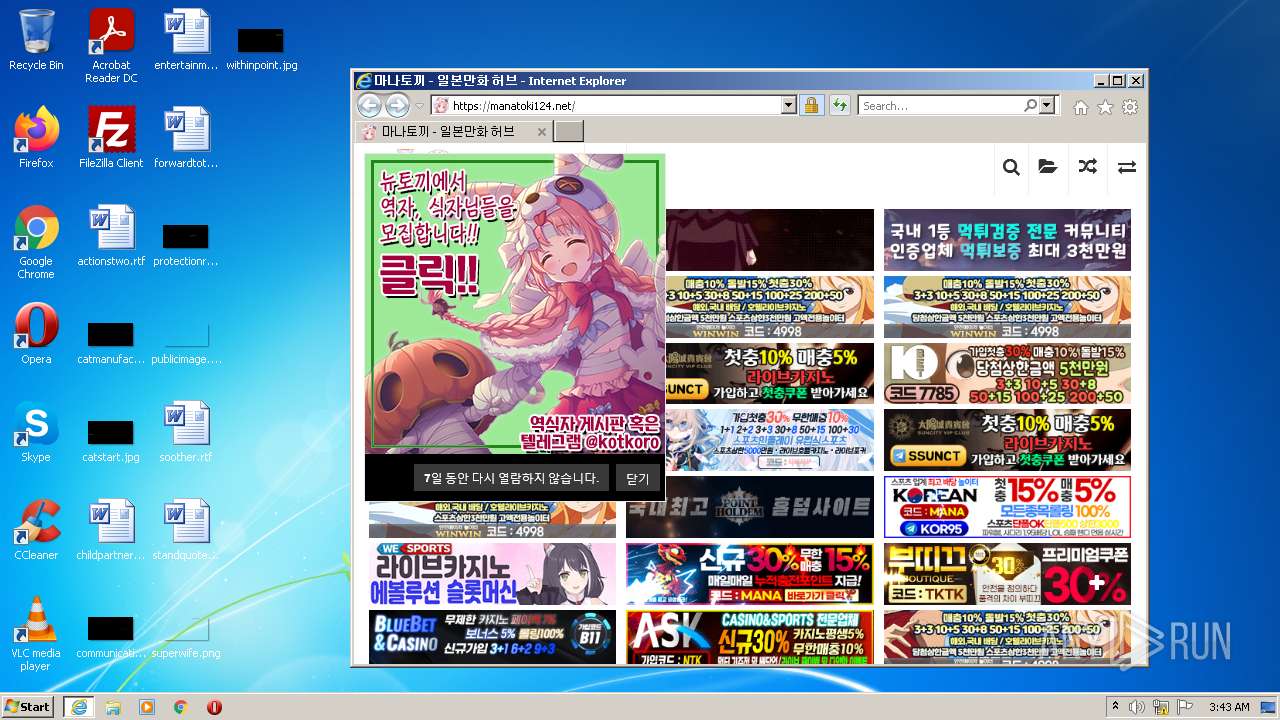Close the 마나토끼 browser tab
1280x720 pixels.
point(542,131)
